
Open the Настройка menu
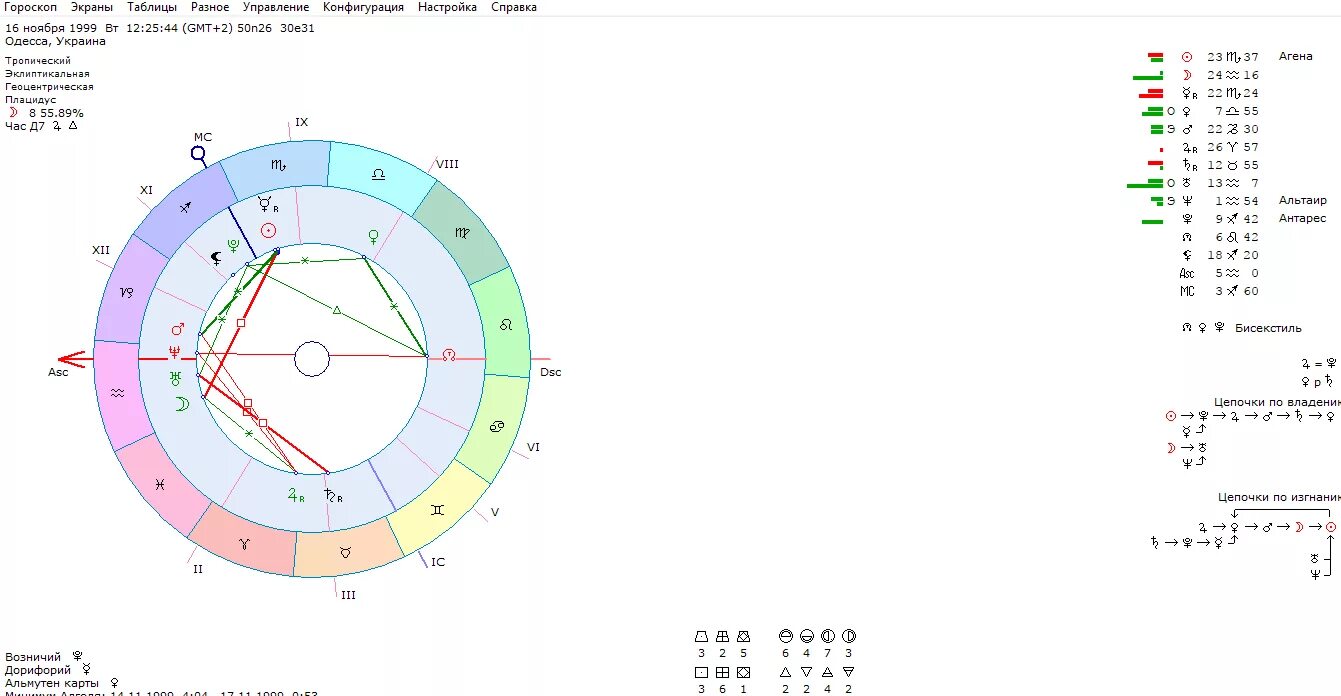point(447,7)
